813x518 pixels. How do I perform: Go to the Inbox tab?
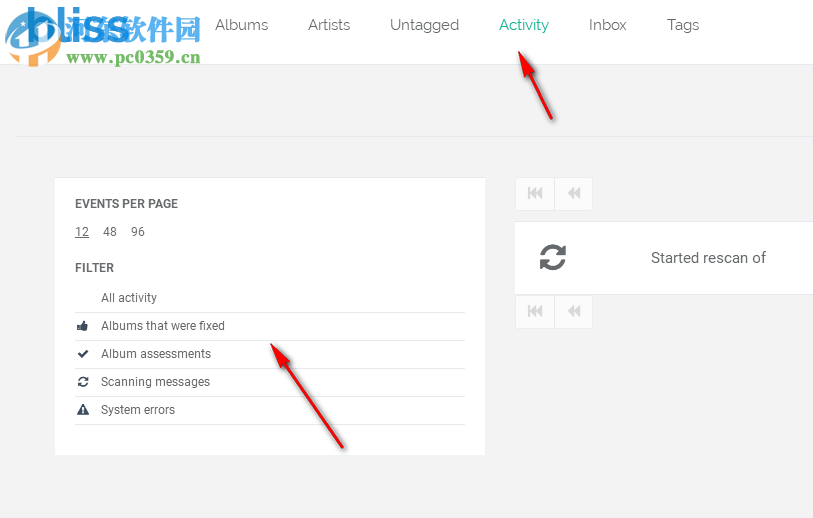point(607,25)
